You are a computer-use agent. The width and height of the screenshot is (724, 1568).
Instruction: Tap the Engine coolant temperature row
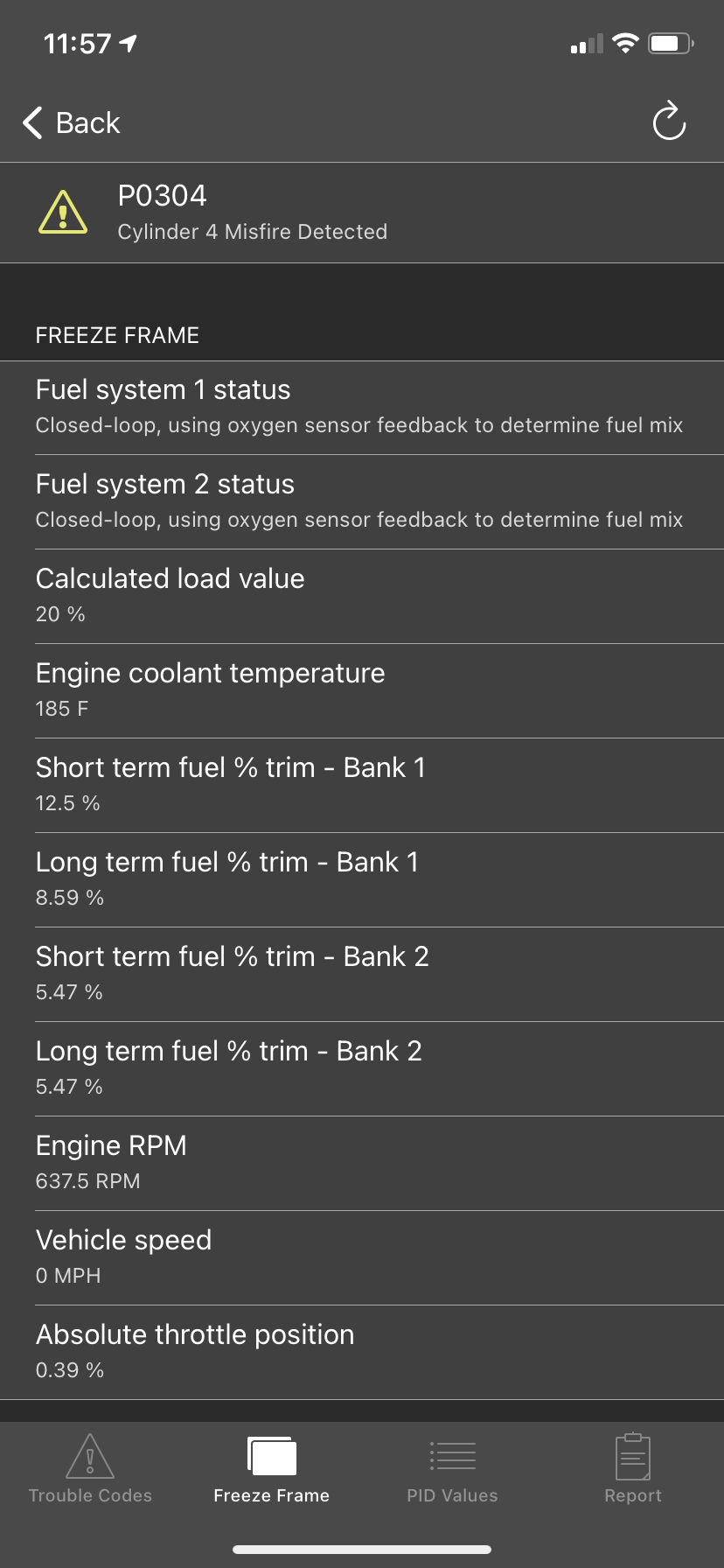(x=362, y=690)
